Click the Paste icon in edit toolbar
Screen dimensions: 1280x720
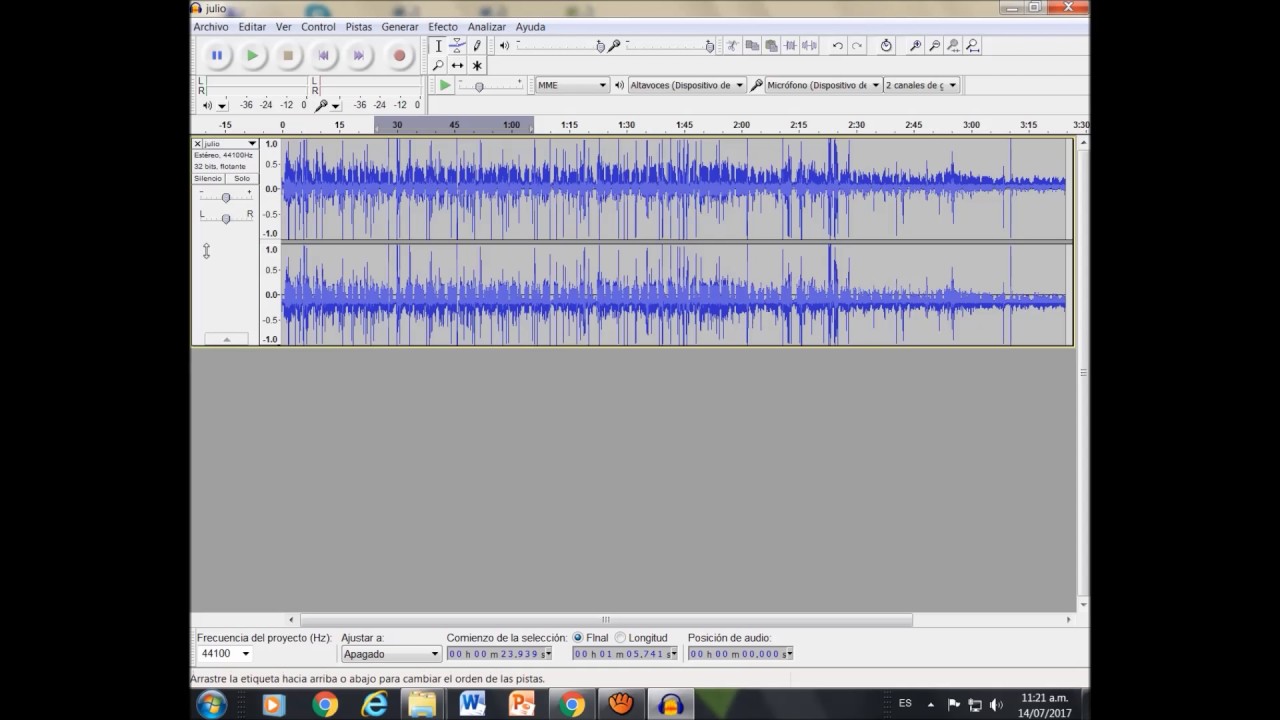coord(771,46)
